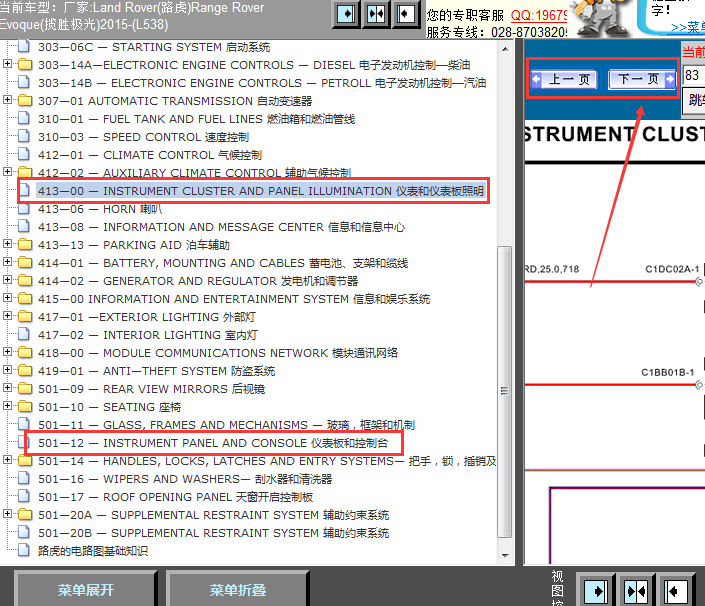Expand the 419-01 Anti-Theft System node
The width and height of the screenshot is (705, 606).
tap(7, 370)
